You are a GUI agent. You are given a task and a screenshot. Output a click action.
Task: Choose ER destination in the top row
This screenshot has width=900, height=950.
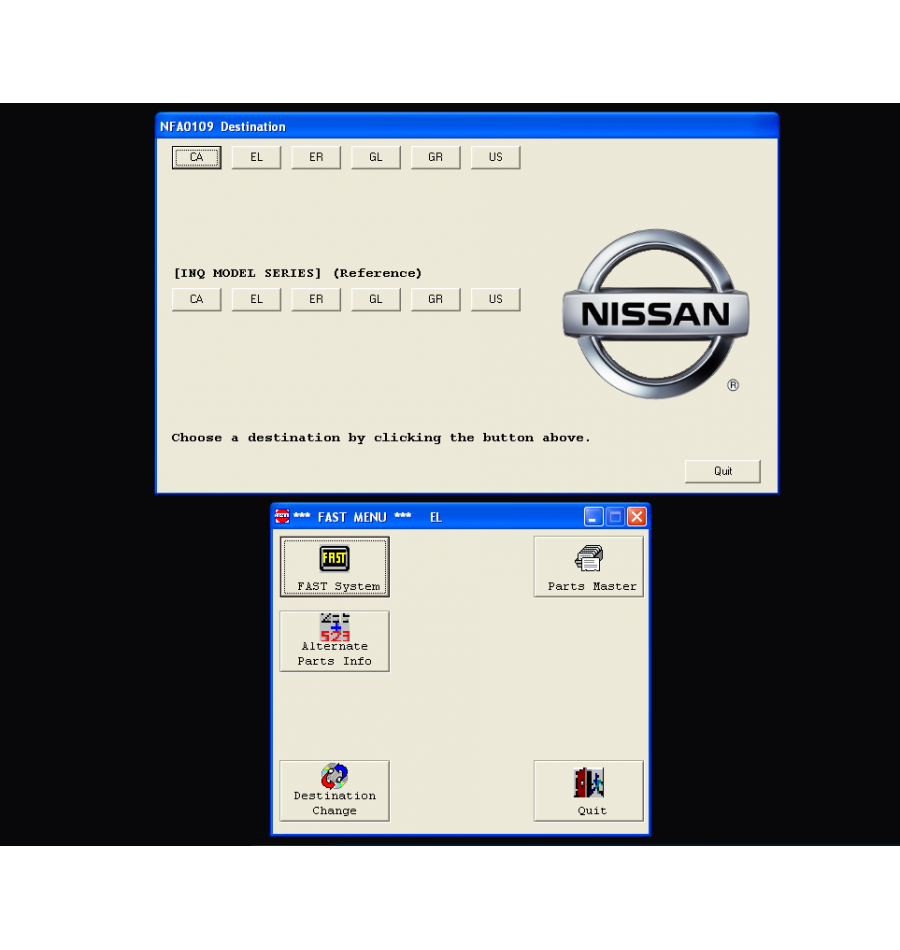click(x=316, y=158)
